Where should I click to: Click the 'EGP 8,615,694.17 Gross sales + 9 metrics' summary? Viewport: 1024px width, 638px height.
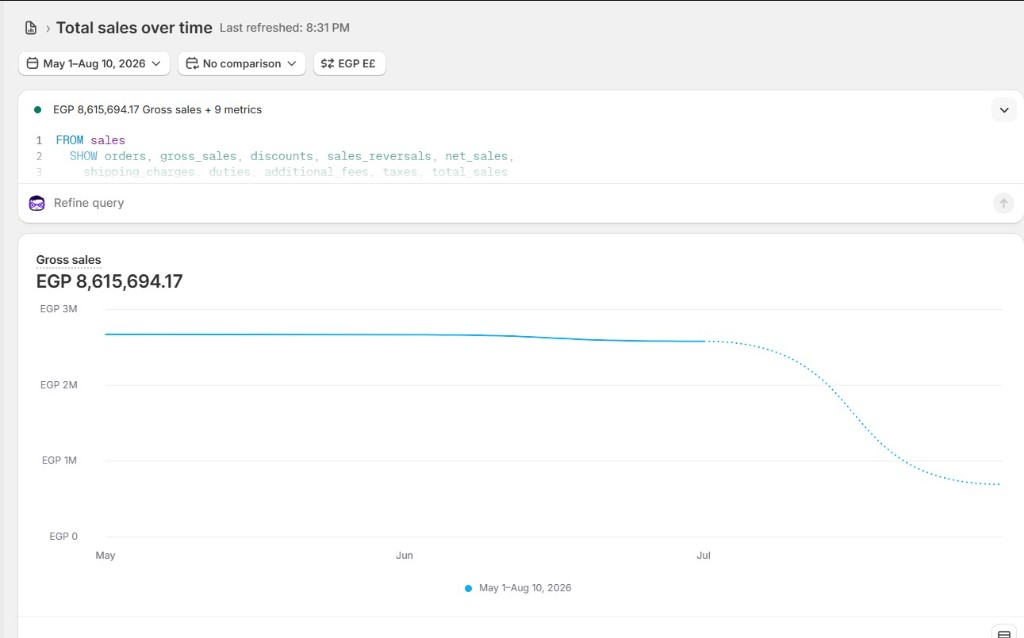(x=157, y=110)
